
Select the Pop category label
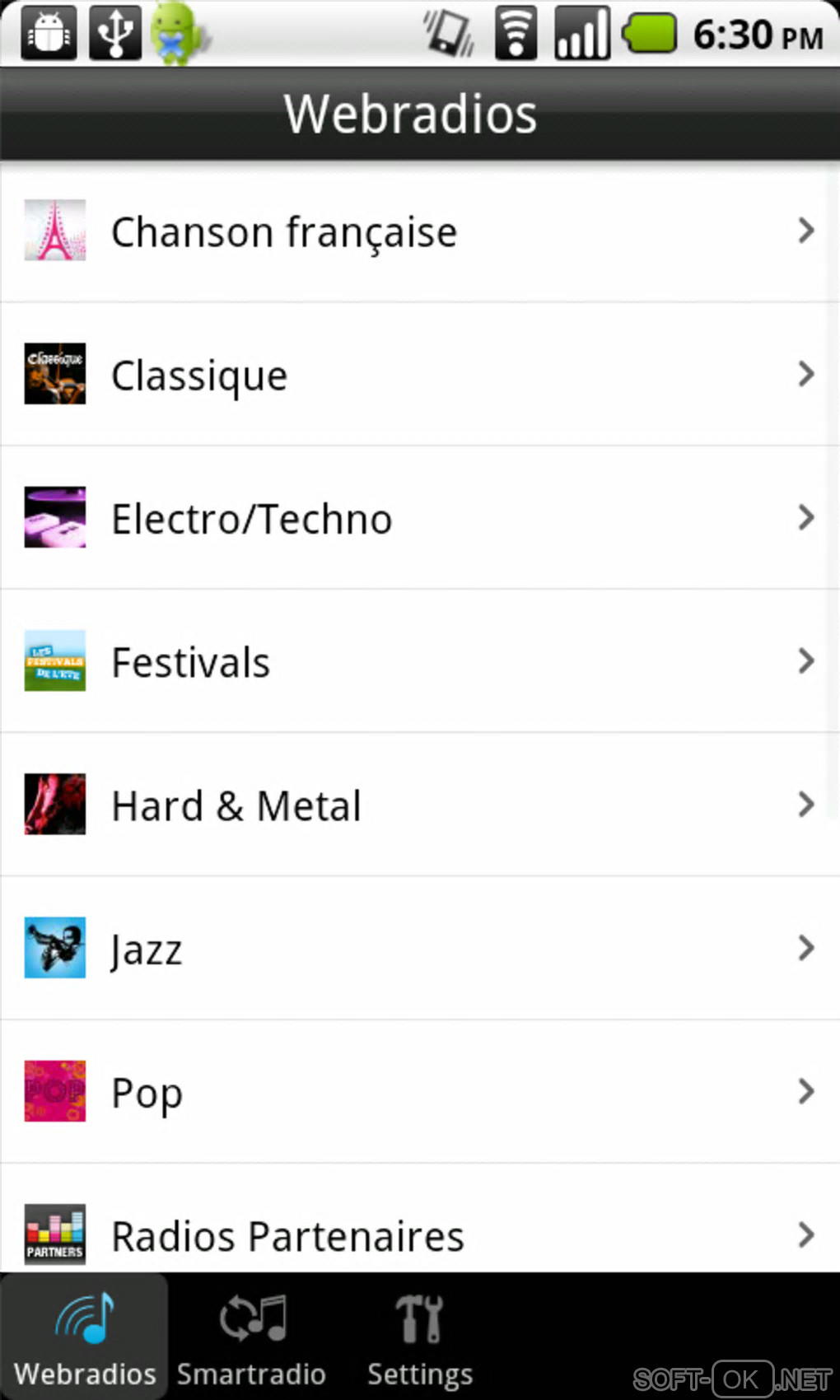pos(147,1093)
